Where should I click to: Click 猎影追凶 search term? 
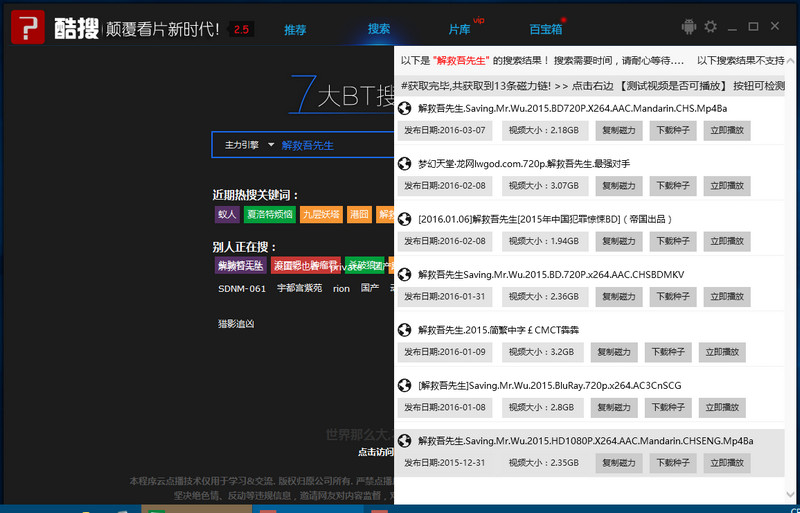click(x=236, y=324)
